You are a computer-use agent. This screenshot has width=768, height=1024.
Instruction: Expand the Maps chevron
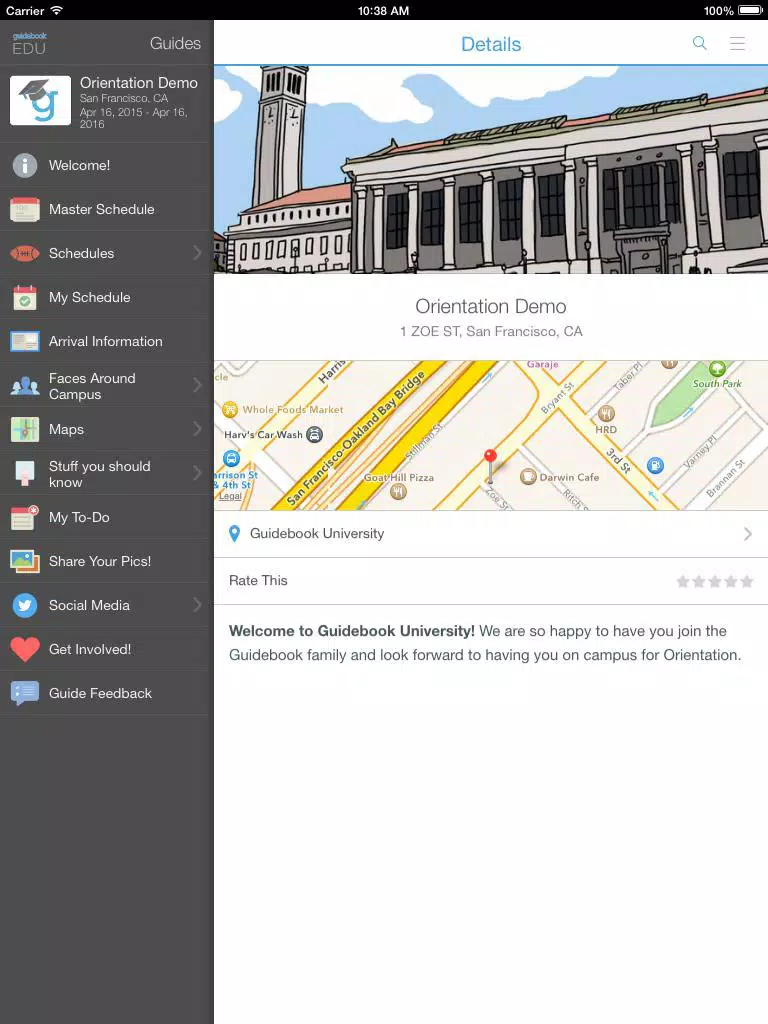point(197,429)
